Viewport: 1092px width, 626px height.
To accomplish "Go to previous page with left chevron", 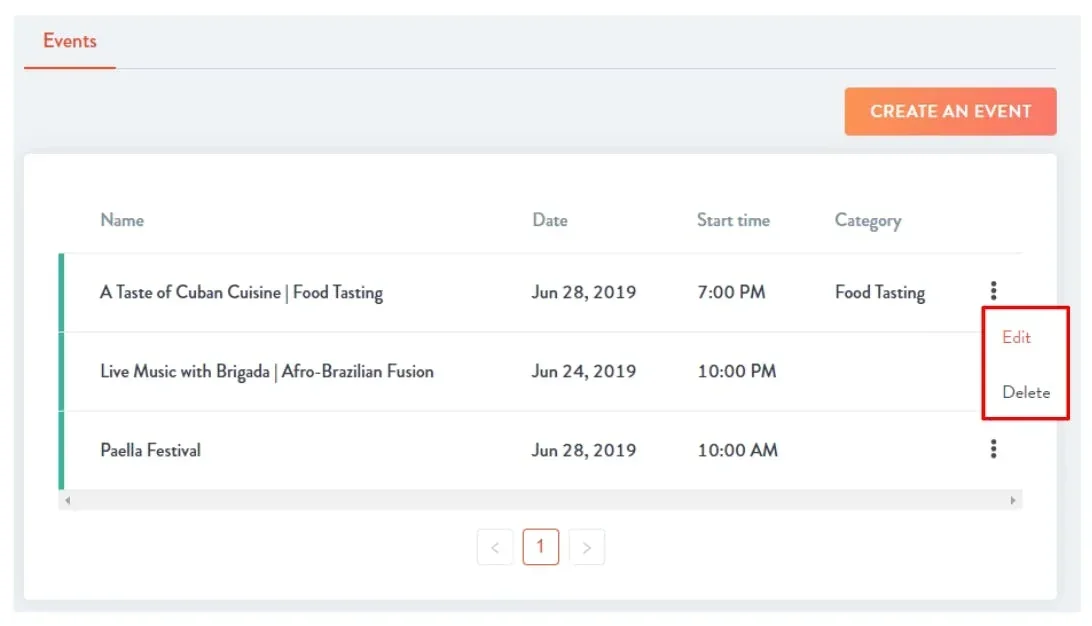I will point(495,547).
